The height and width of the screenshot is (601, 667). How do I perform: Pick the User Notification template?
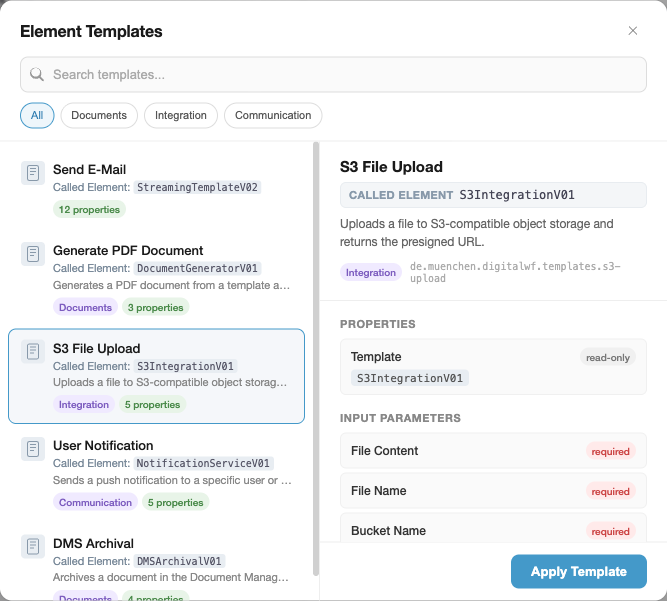157,473
